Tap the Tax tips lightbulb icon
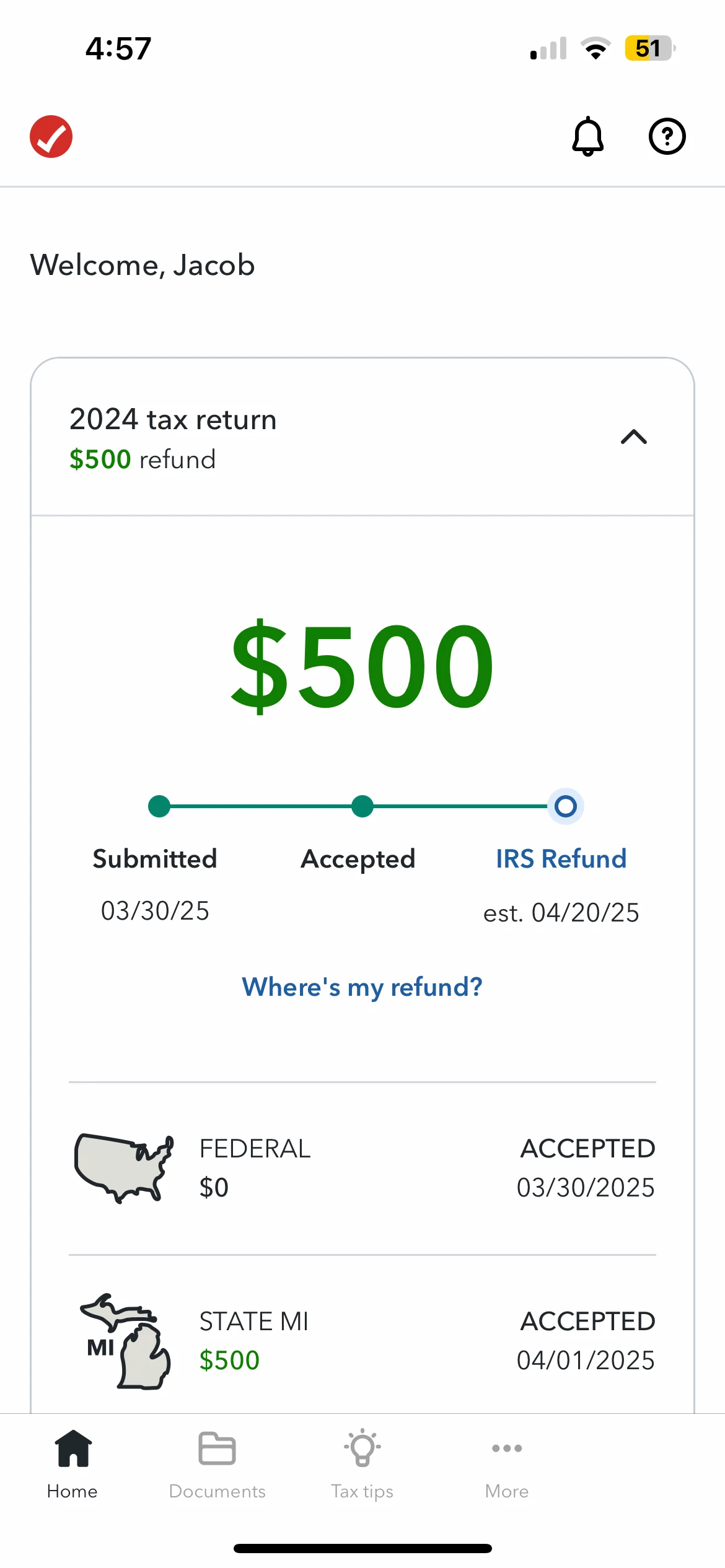This screenshot has height=1568, width=725. point(362,1448)
